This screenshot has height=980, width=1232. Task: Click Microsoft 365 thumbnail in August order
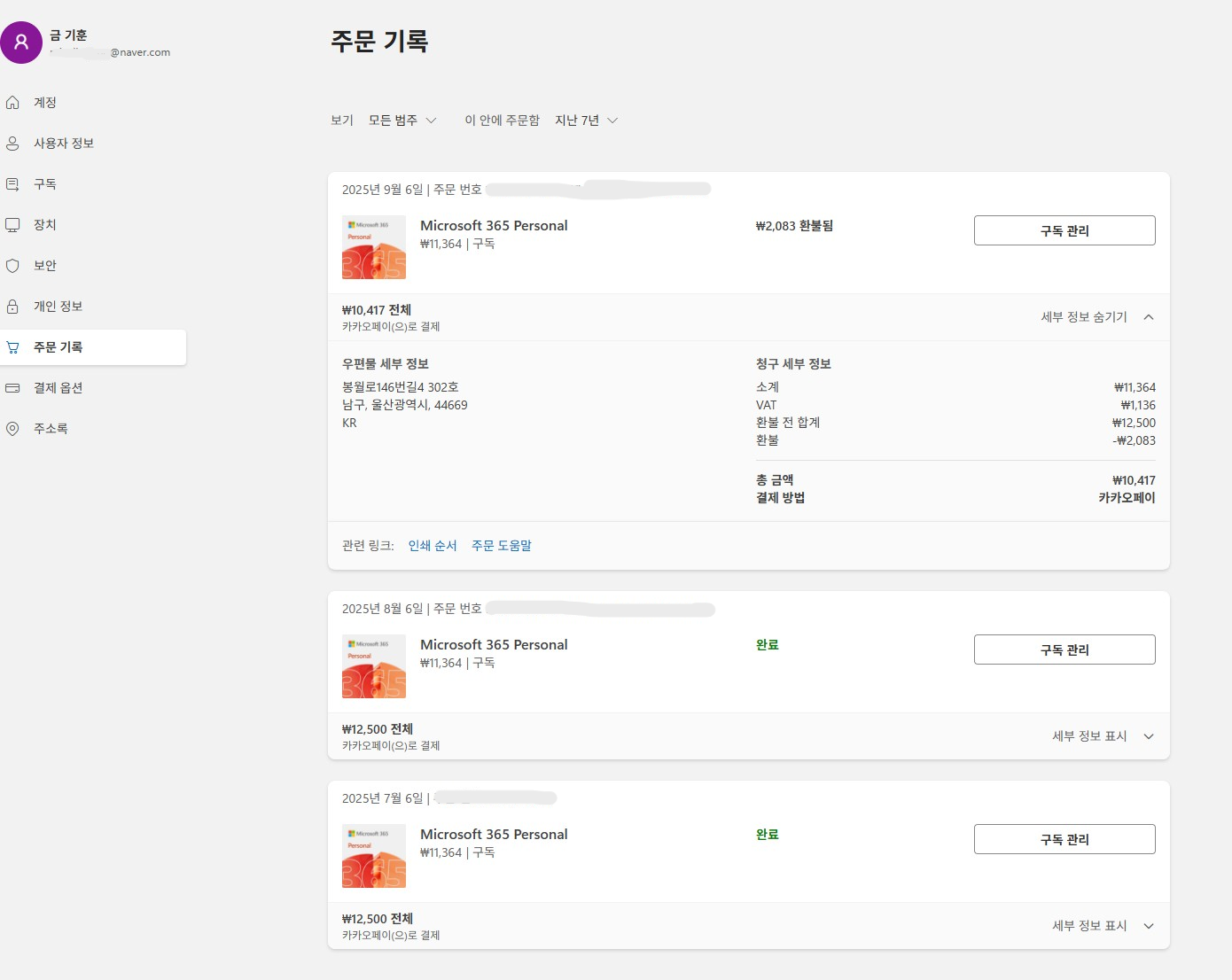click(374, 666)
